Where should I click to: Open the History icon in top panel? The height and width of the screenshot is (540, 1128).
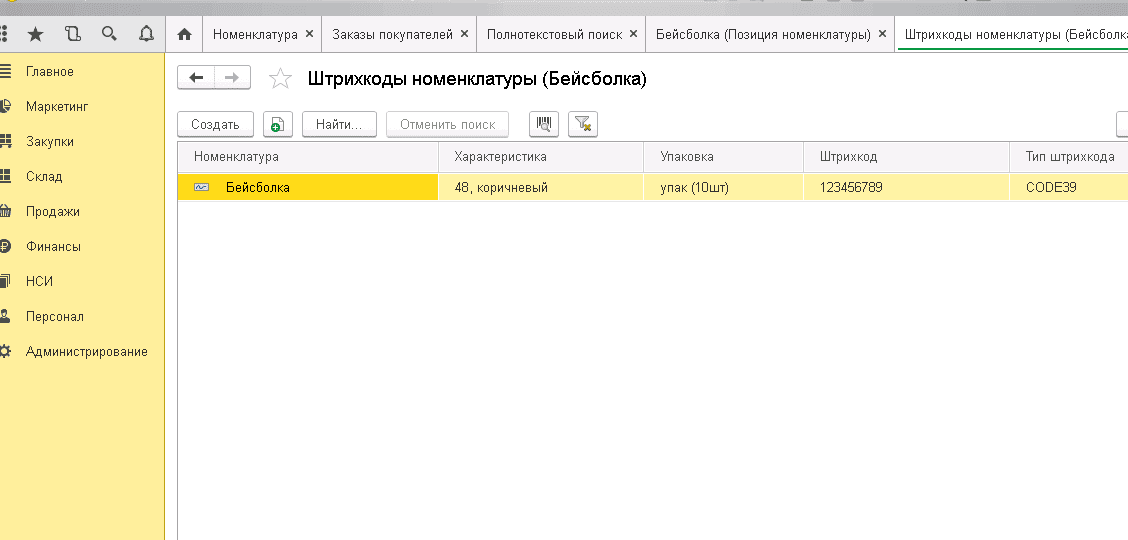[72, 34]
